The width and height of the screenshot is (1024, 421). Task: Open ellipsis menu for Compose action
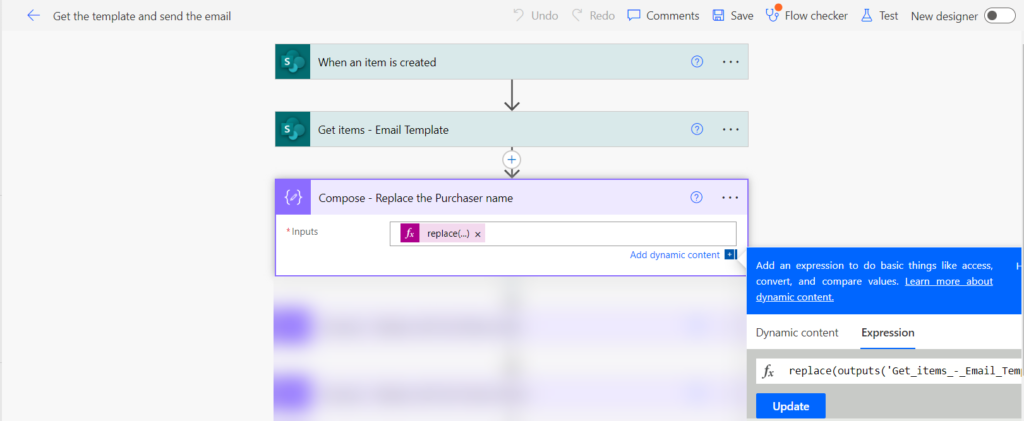click(x=730, y=197)
